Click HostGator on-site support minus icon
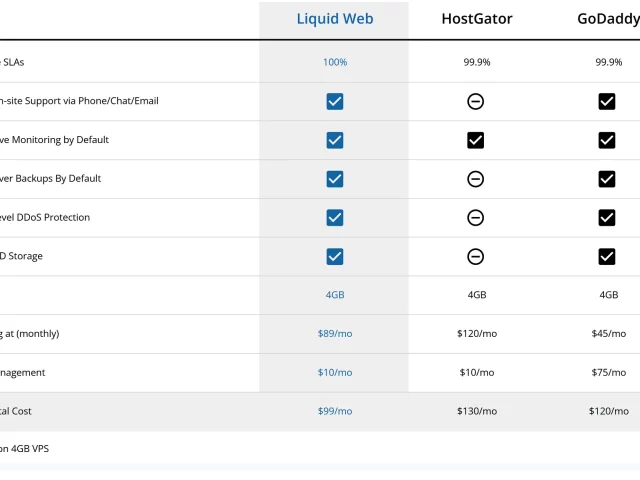The width and height of the screenshot is (640, 480). 476,101
